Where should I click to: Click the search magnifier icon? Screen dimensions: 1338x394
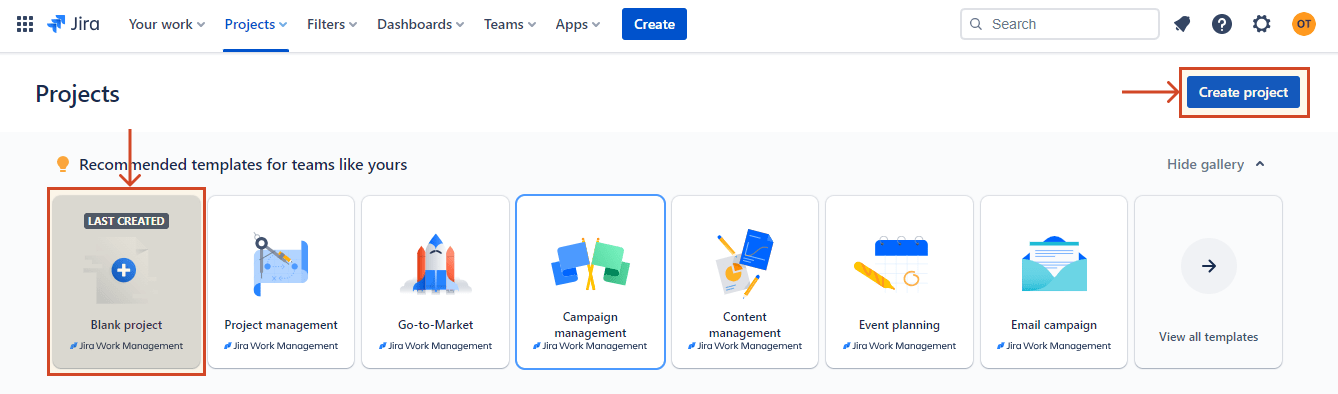click(x=976, y=24)
